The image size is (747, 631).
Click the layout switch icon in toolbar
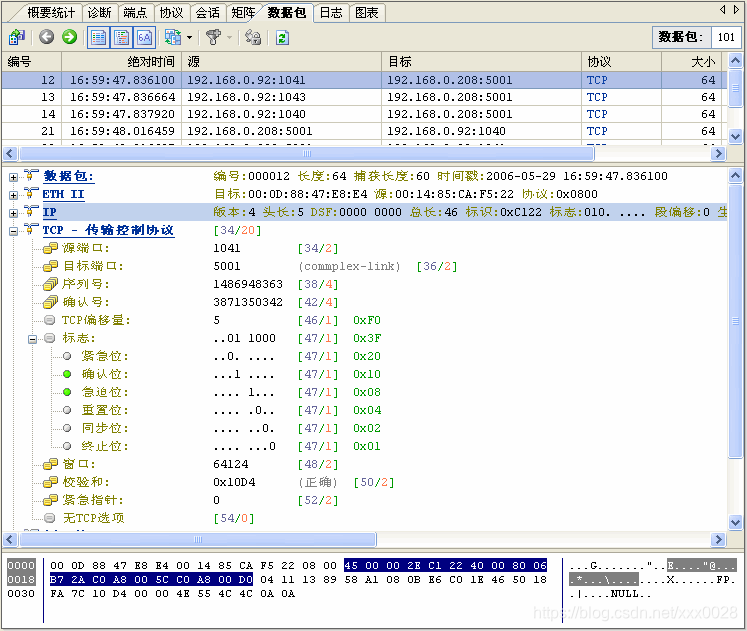pos(172,37)
